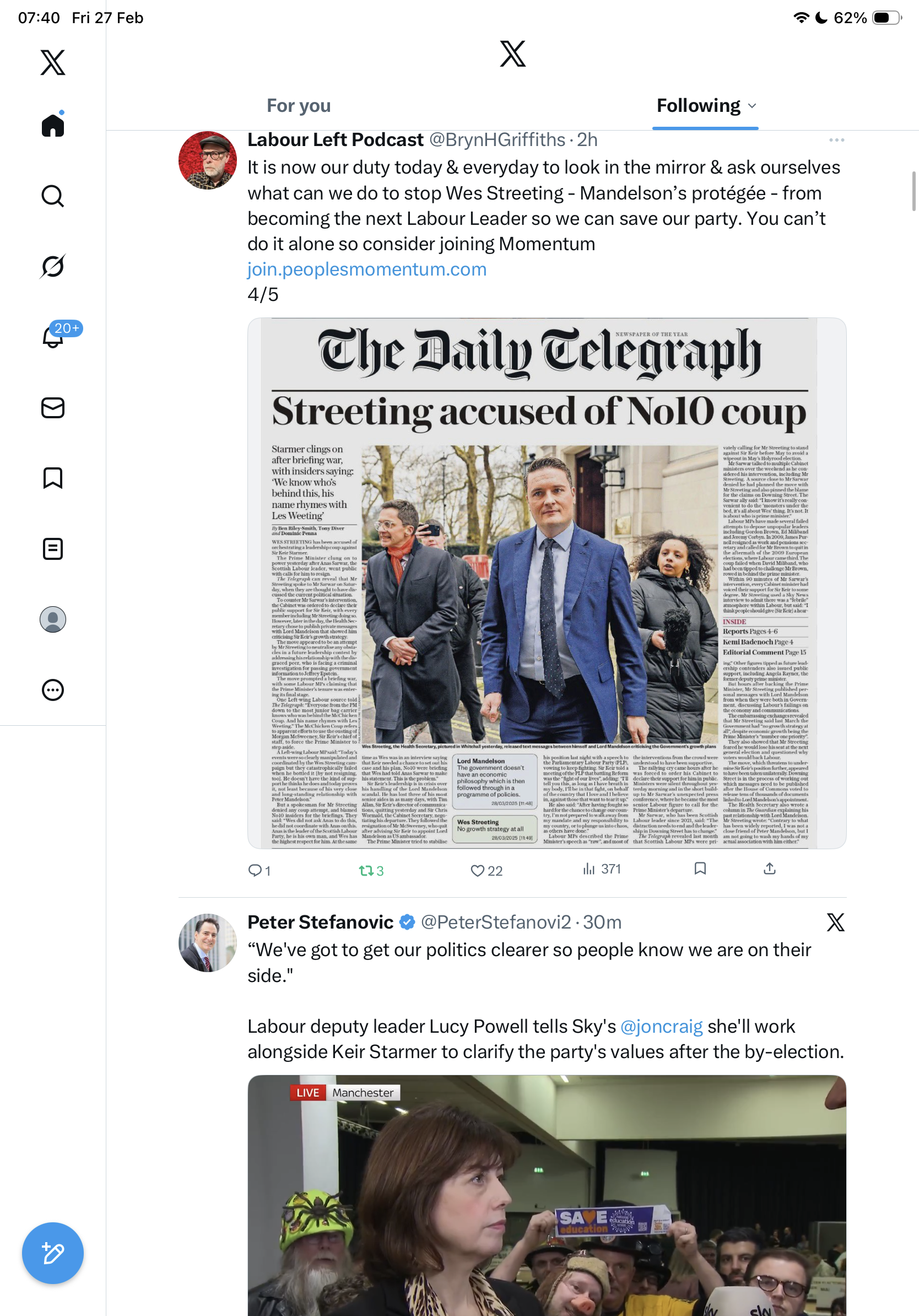This screenshot has height=1316, width=919.
Task: Go to Home in the sidebar
Action: point(53,126)
